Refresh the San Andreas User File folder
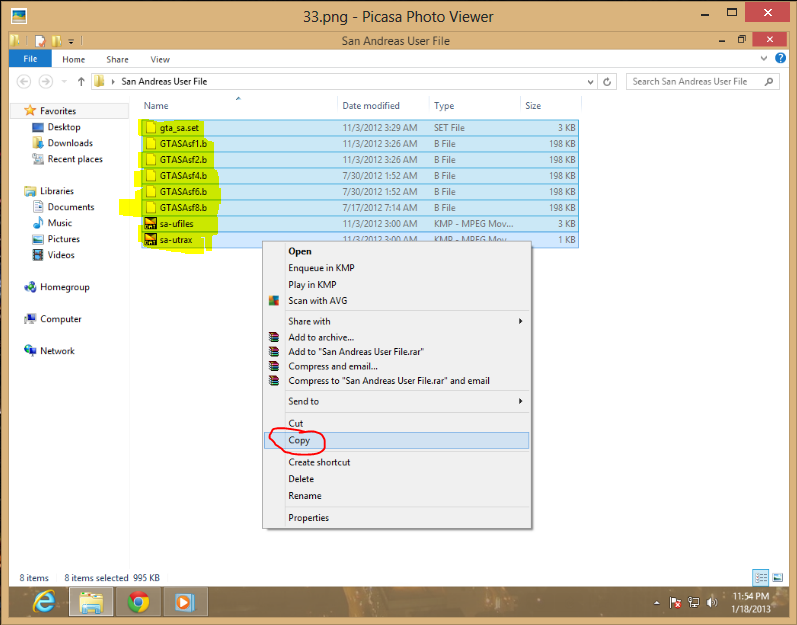 607,81
